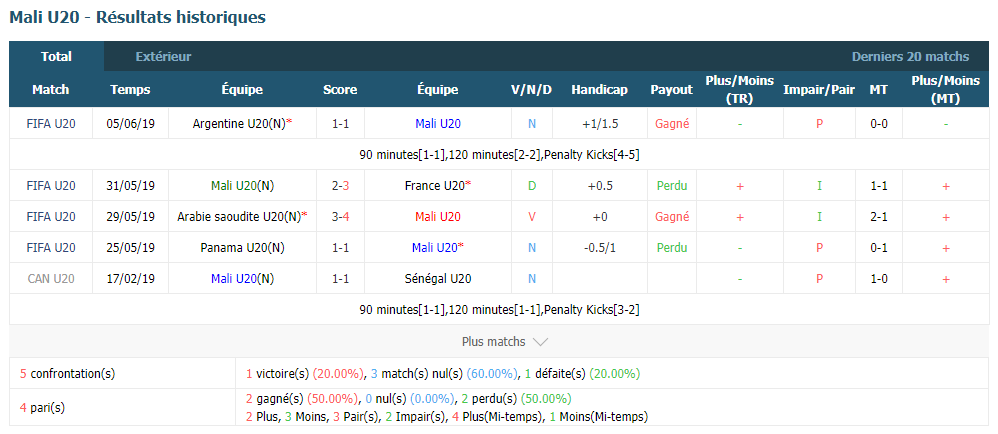The image size is (998, 434).
Task: Click the 1-1 score in the Sénégal U20 row
Action: click(x=341, y=279)
